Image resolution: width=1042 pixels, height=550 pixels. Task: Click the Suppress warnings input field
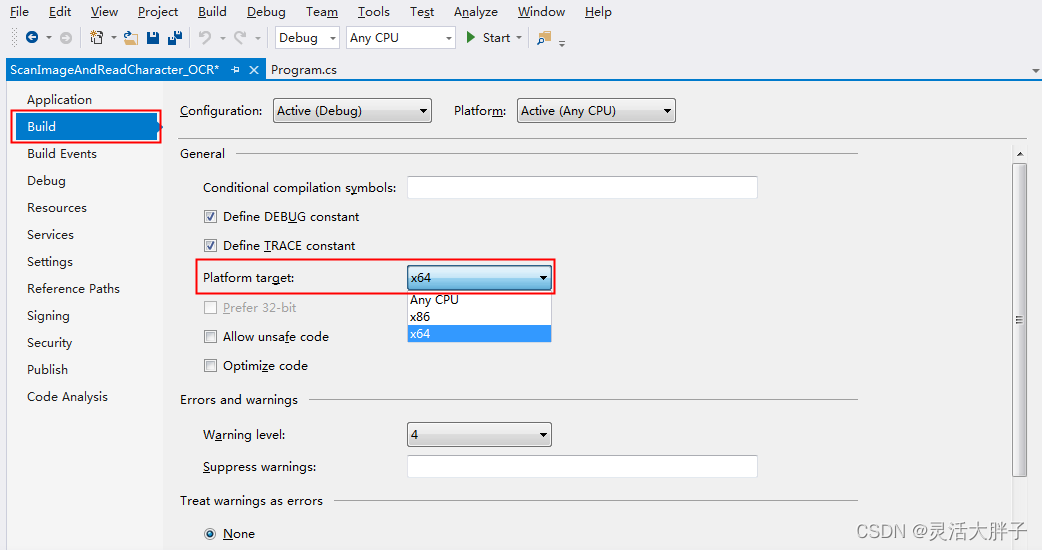pos(582,466)
